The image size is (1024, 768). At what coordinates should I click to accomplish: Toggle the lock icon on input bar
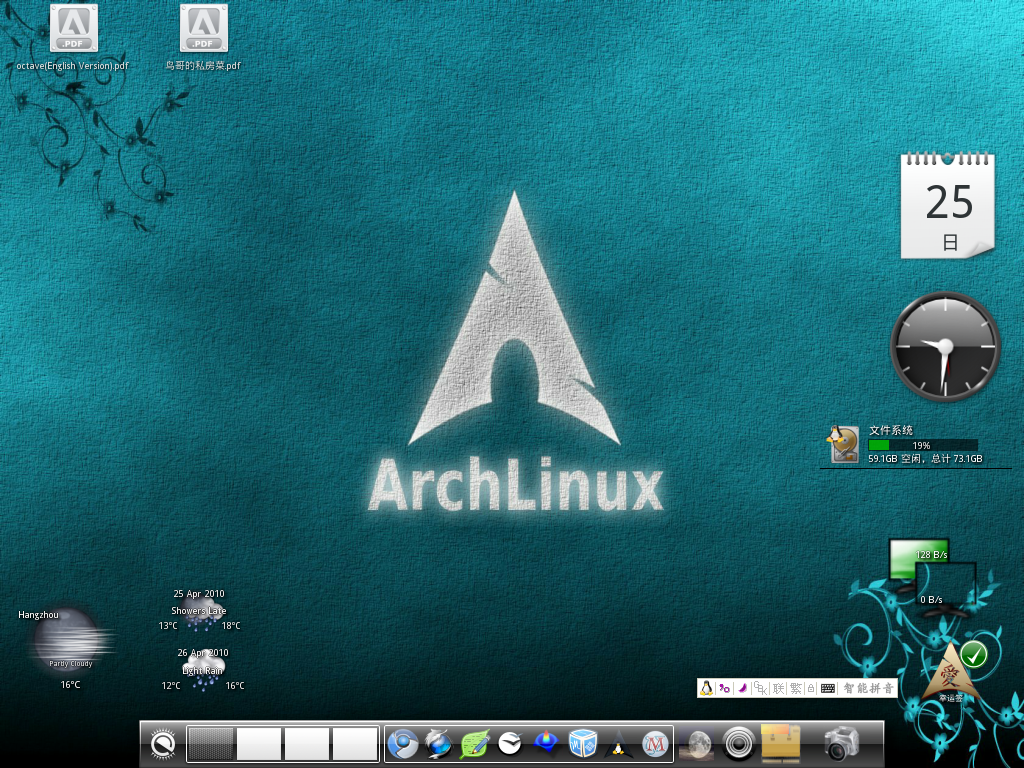tap(811, 688)
